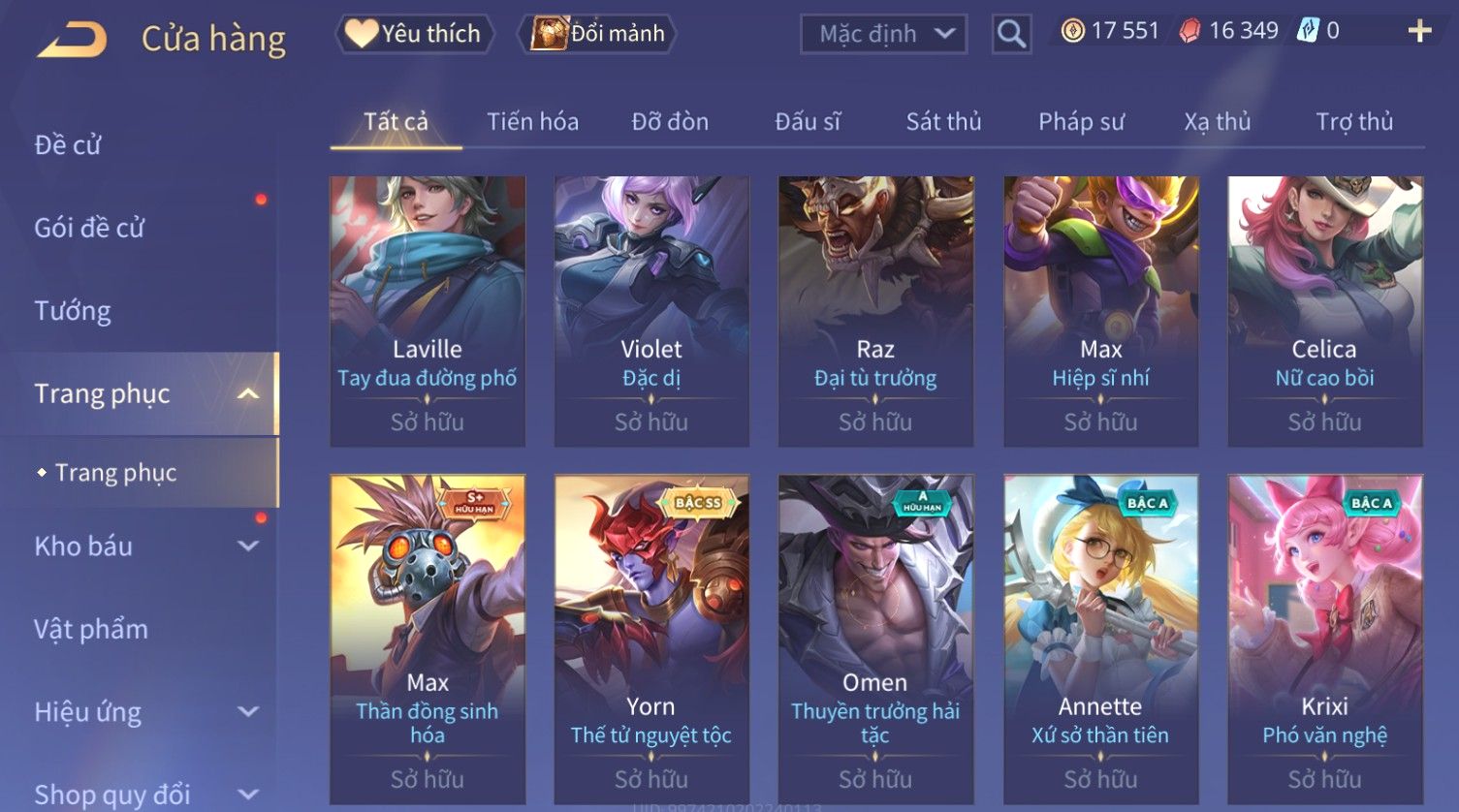
Task: Select the Pháp sư tab
Action: [x=1081, y=121]
